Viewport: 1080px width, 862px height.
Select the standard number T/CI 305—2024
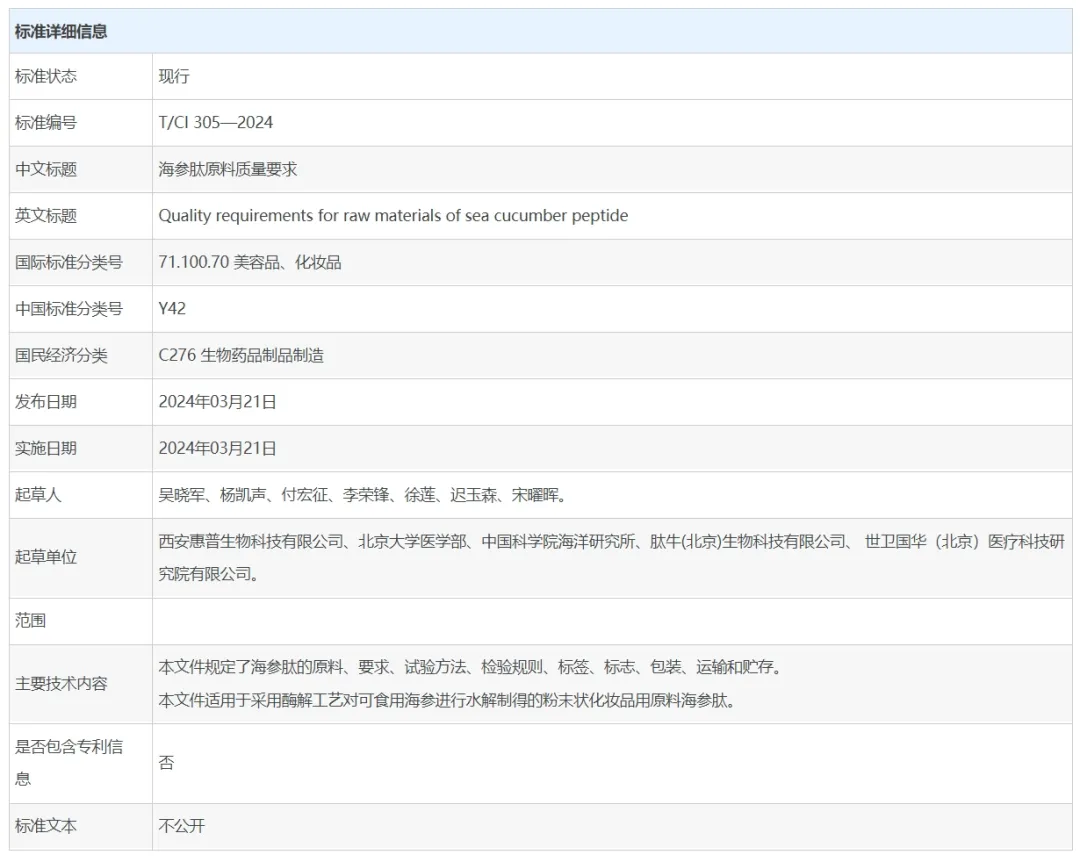coord(215,122)
